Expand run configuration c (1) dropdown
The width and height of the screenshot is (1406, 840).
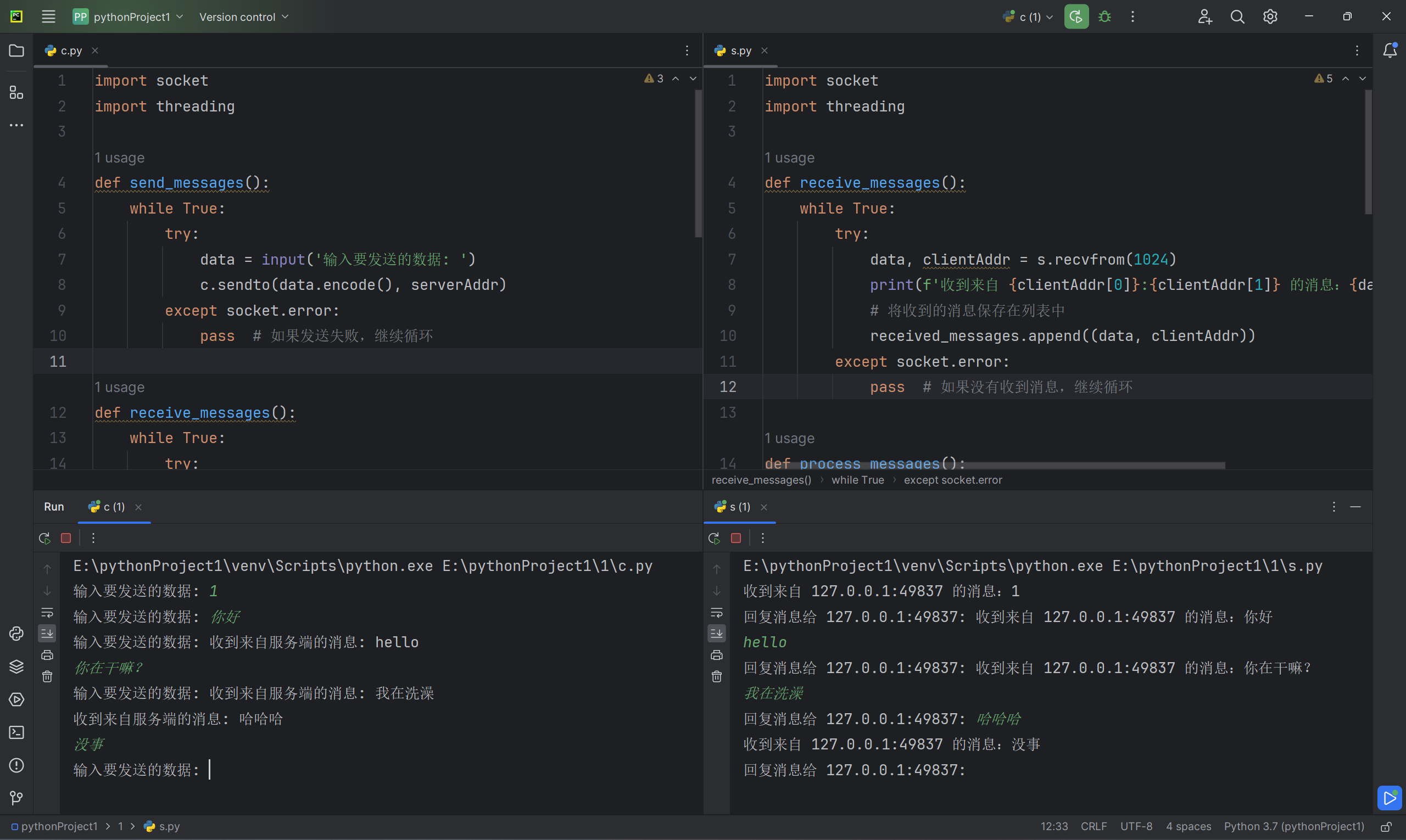tap(1028, 17)
